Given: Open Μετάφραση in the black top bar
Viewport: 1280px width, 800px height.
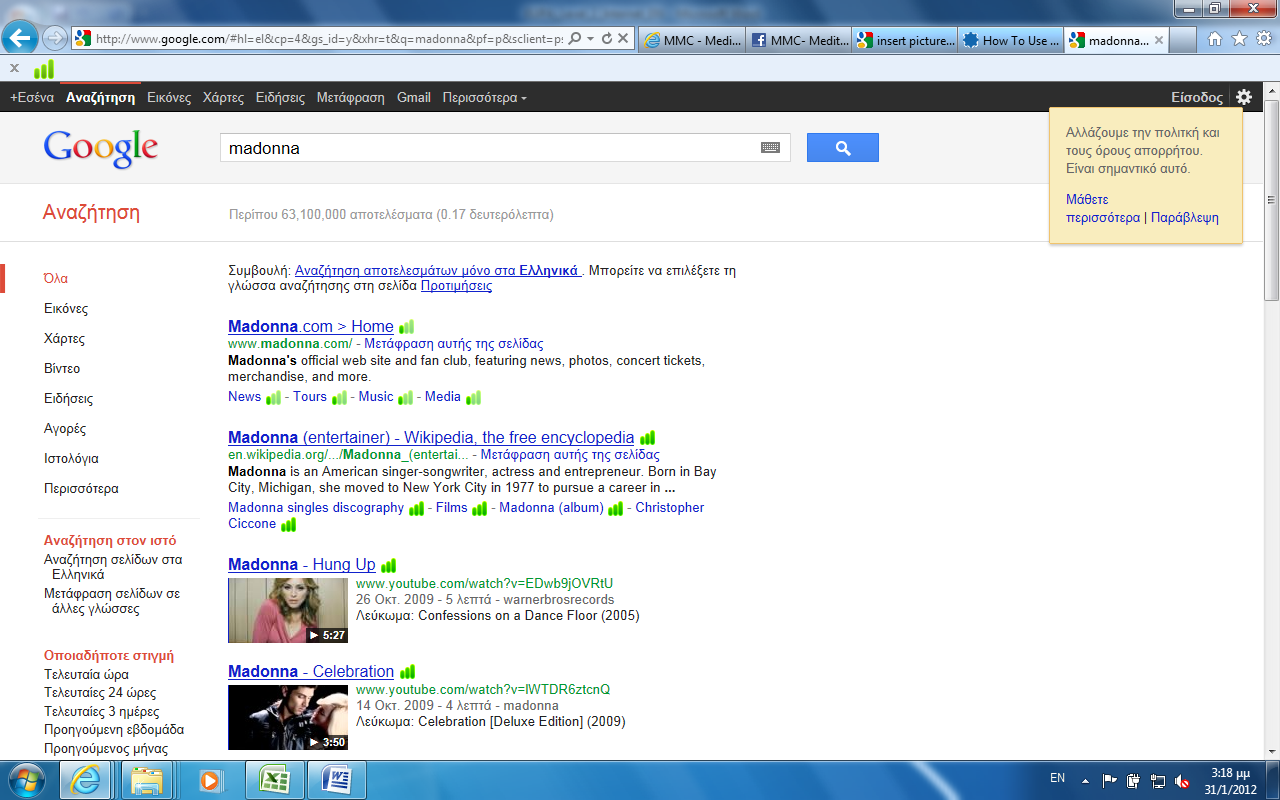Looking at the screenshot, I should [351, 98].
